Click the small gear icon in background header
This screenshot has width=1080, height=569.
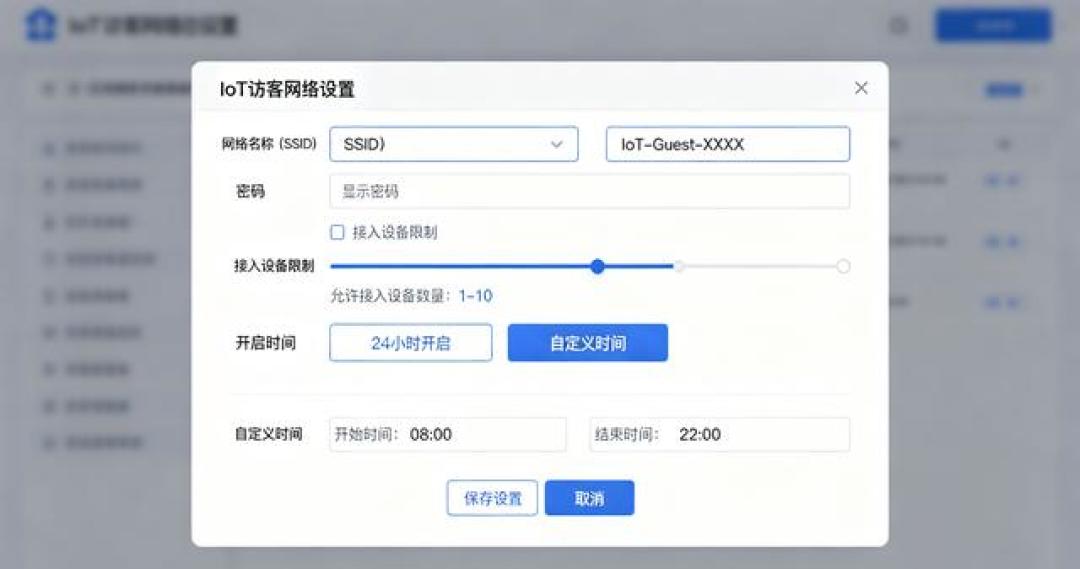pyautogui.click(x=899, y=26)
